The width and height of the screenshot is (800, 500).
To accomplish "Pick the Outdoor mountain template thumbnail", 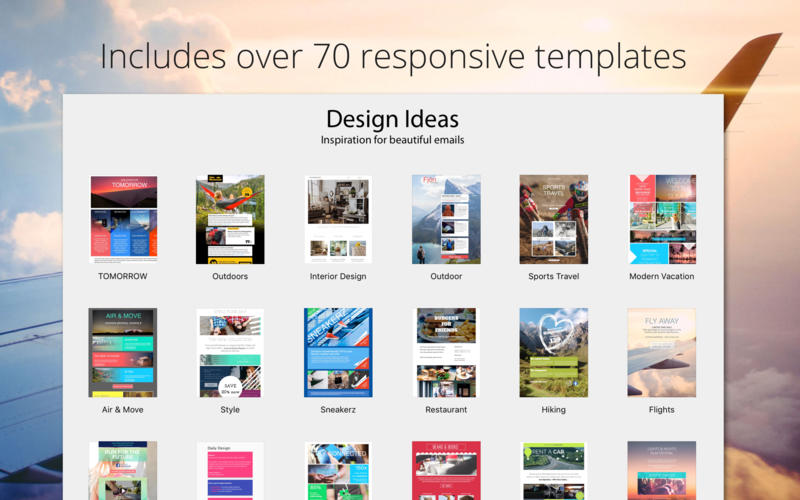I will coord(446,219).
